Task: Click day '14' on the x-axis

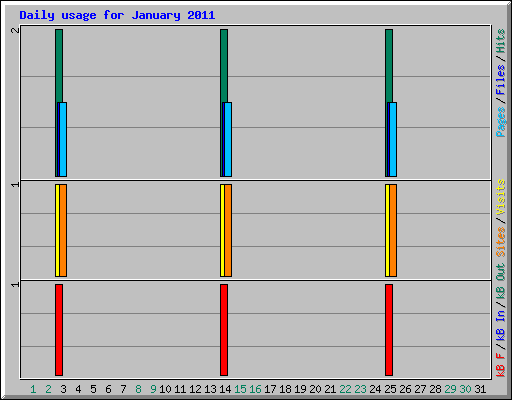Action: (x=225, y=389)
